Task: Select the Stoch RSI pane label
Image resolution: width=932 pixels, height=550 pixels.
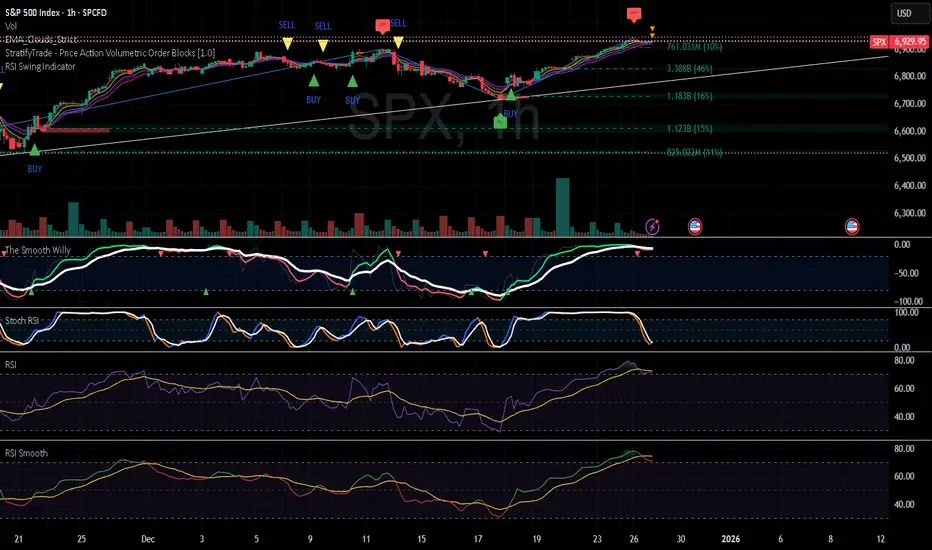Action: point(22,320)
